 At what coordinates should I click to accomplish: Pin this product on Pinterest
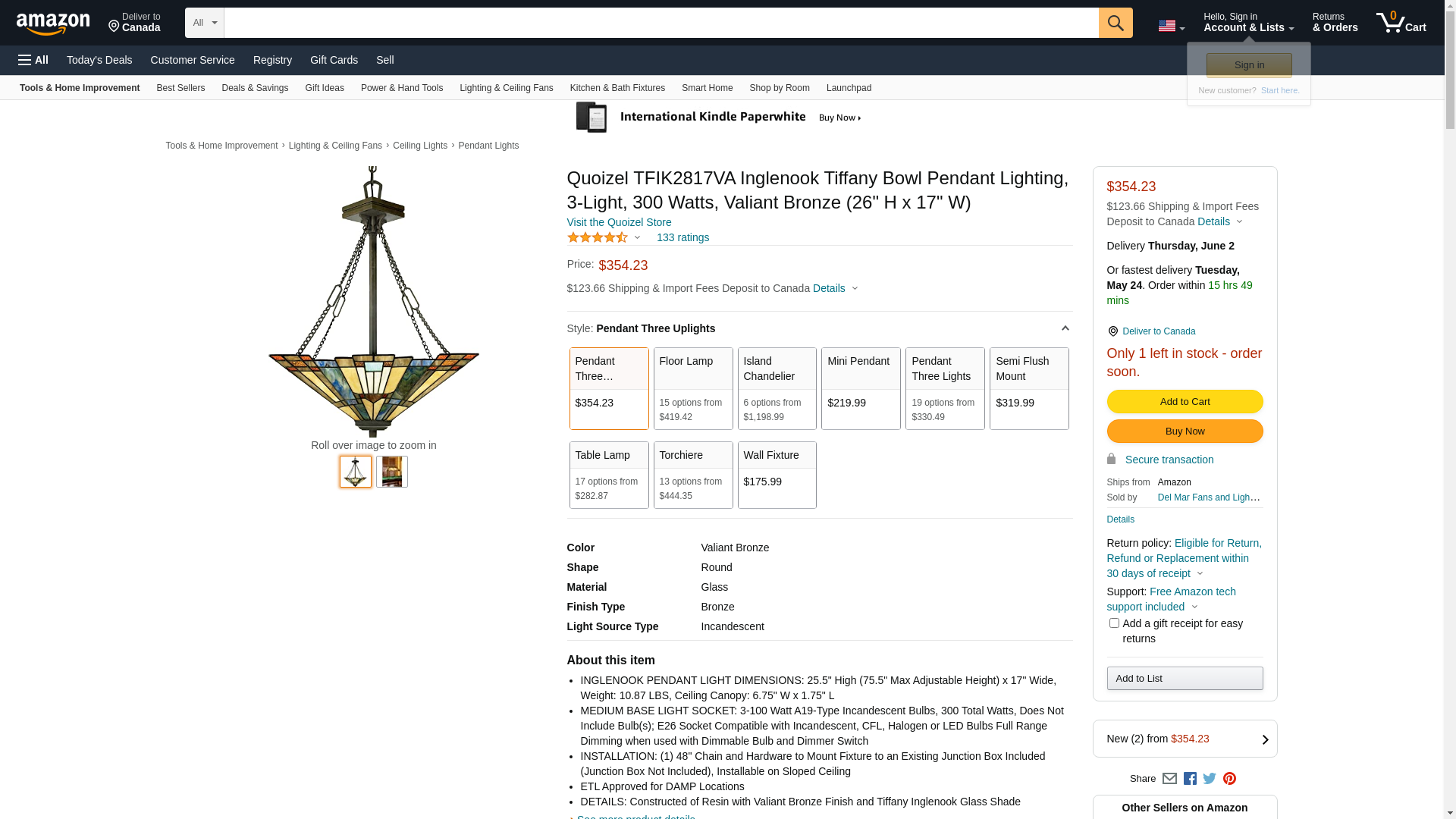1229,779
